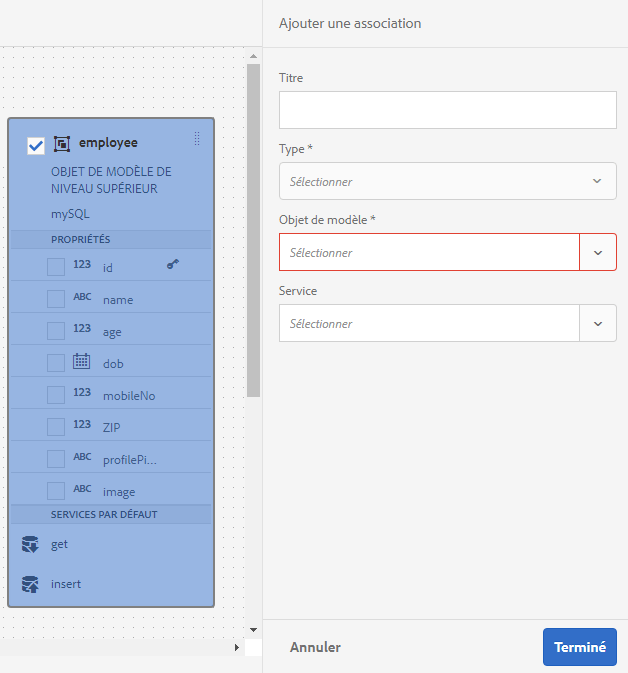
Task: Click the Titre input field
Action: click(x=448, y=110)
